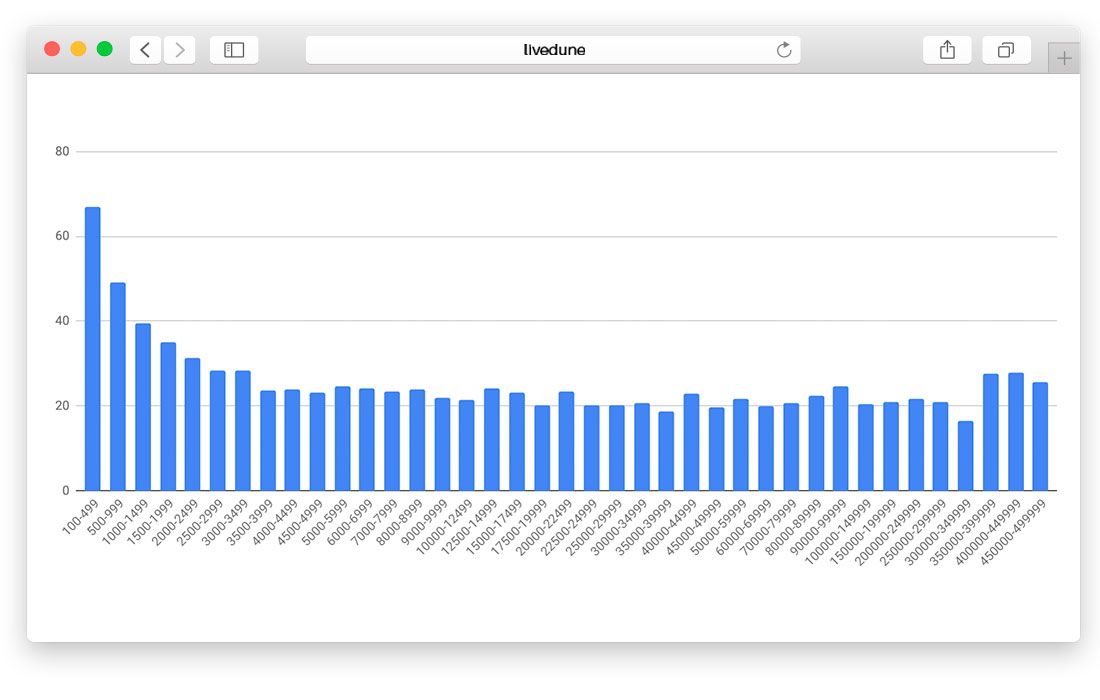Click the 90000-99999 chart bar
This screenshot has height=700, width=1100.
tap(840, 439)
